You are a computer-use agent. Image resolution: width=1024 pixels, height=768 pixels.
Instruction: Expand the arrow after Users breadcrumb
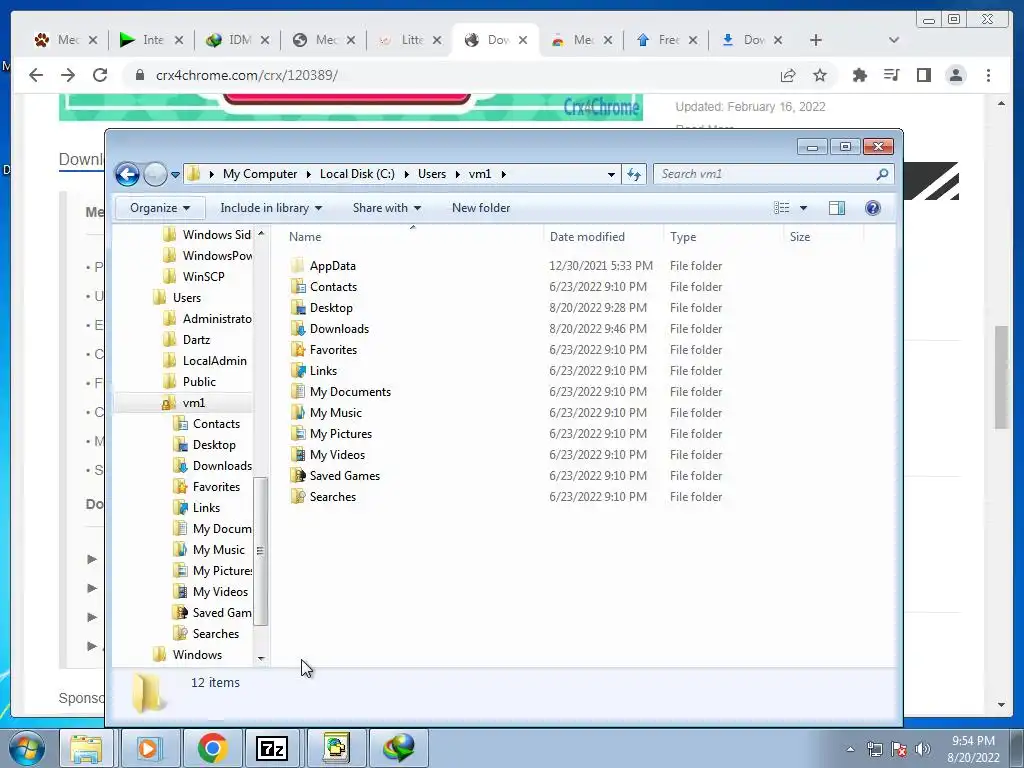point(457,174)
